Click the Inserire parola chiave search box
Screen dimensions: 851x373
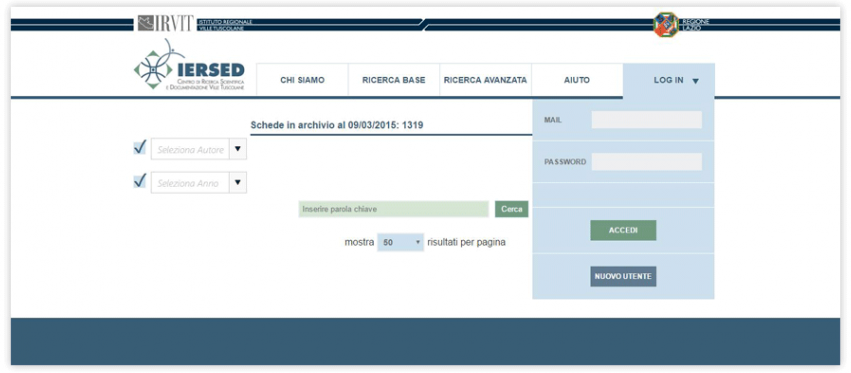click(x=393, y=209)
